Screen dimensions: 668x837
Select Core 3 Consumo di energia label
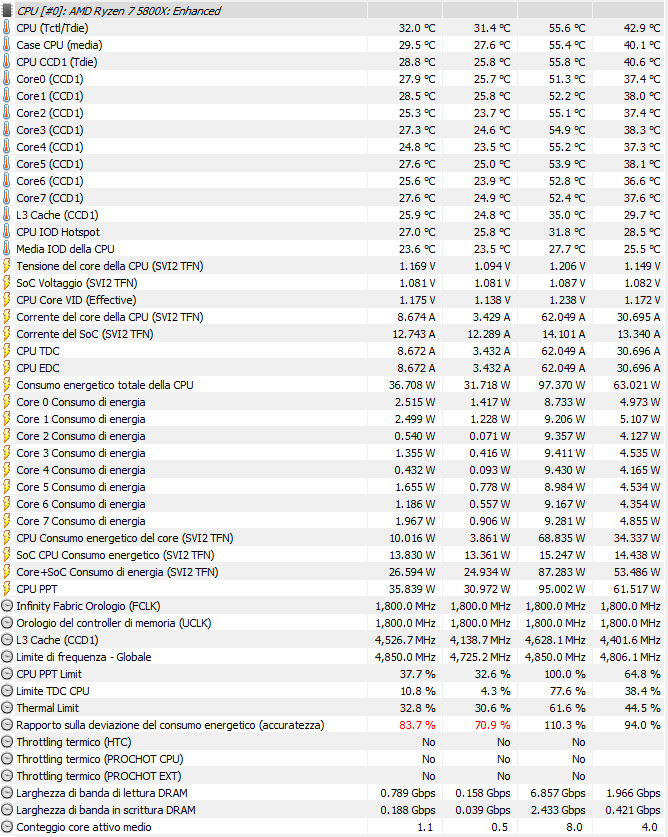[81, 453]
